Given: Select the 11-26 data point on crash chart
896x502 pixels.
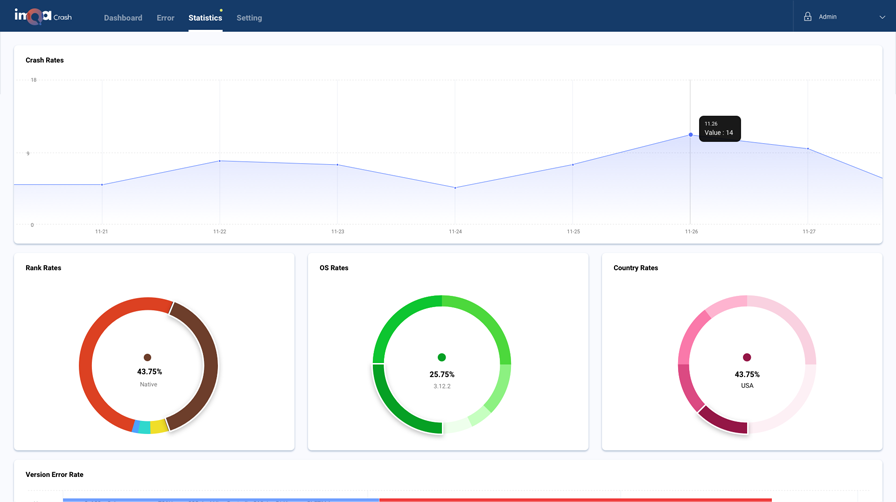Looking at the screenshot, I should pos(690,135).
